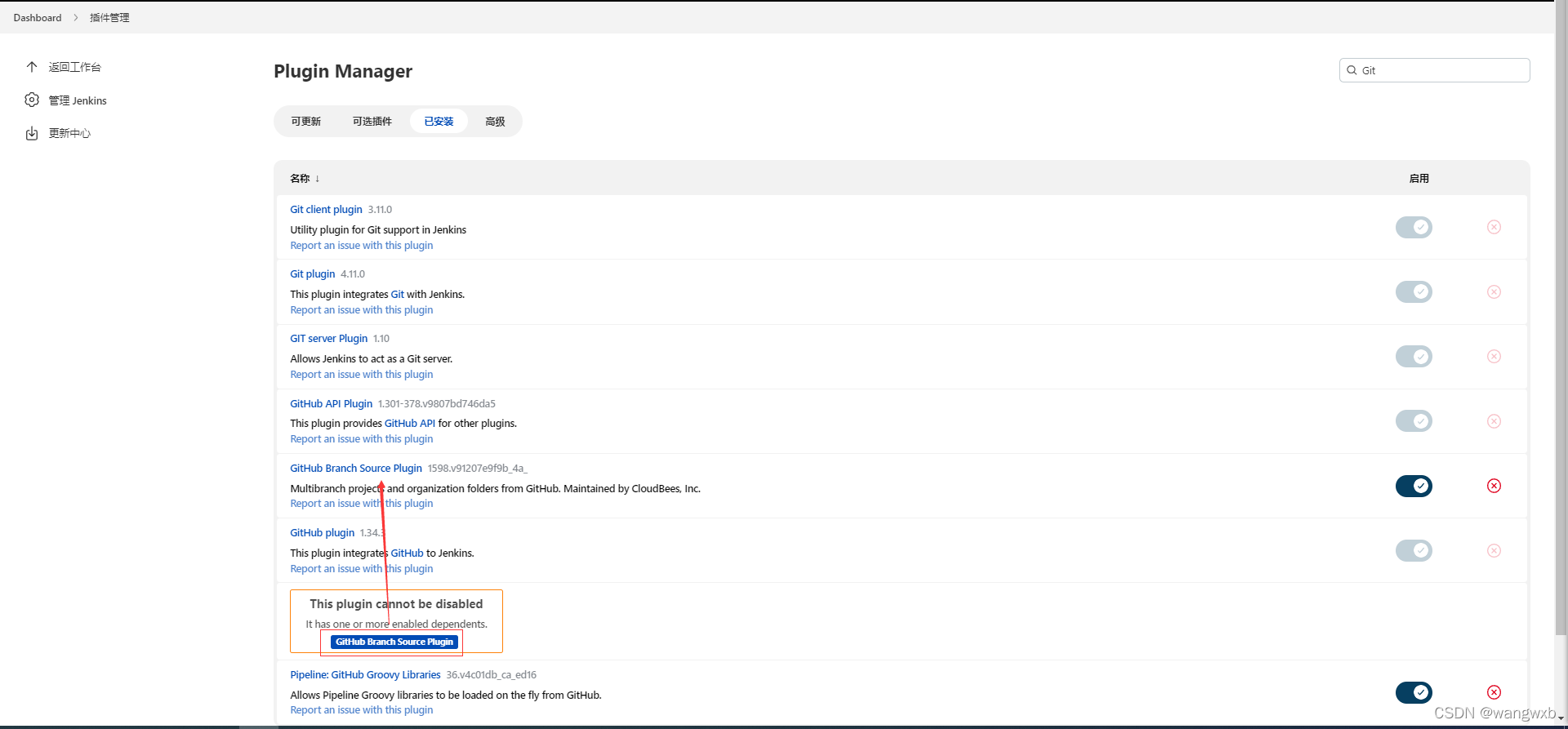Open the Dashboard breadcrumb link
The image size is (1568, 729).
(38, 17)
